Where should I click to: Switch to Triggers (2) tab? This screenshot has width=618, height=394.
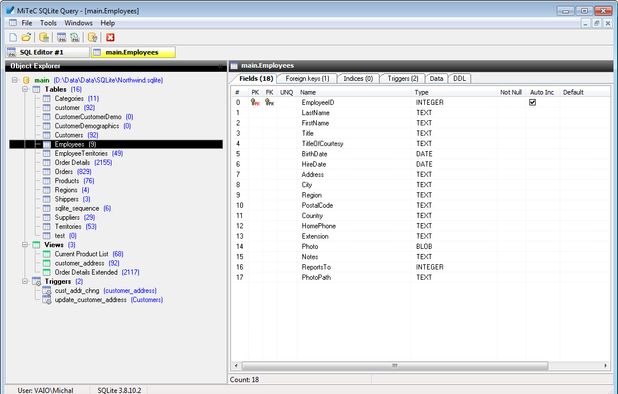point(402,78)
